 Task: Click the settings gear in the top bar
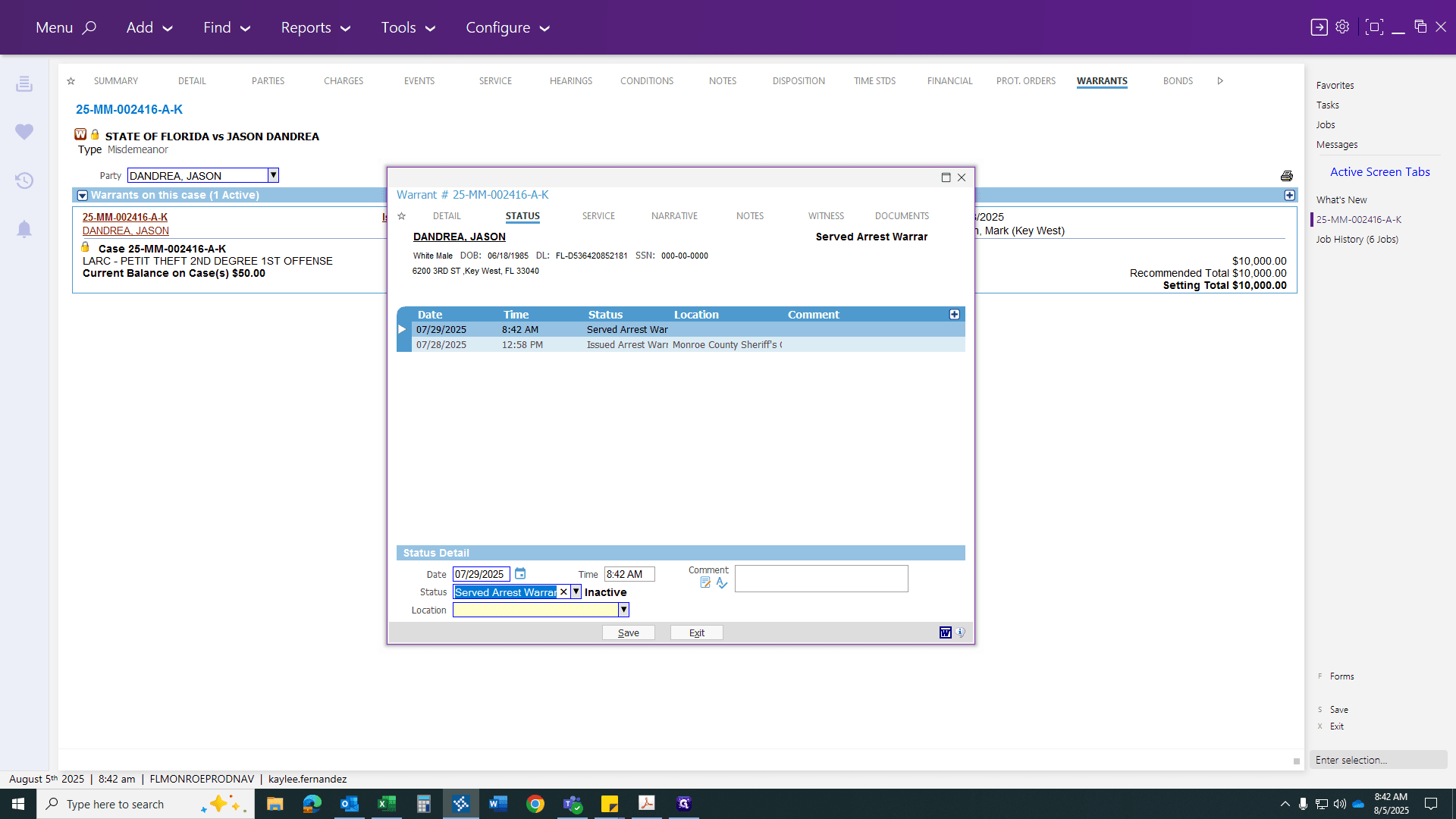[x=1342, y=27]
